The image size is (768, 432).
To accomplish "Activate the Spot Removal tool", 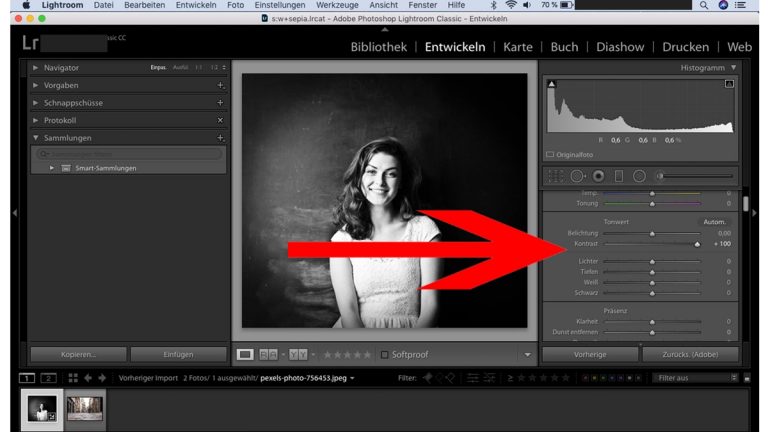I will click(x=578, y=176).
